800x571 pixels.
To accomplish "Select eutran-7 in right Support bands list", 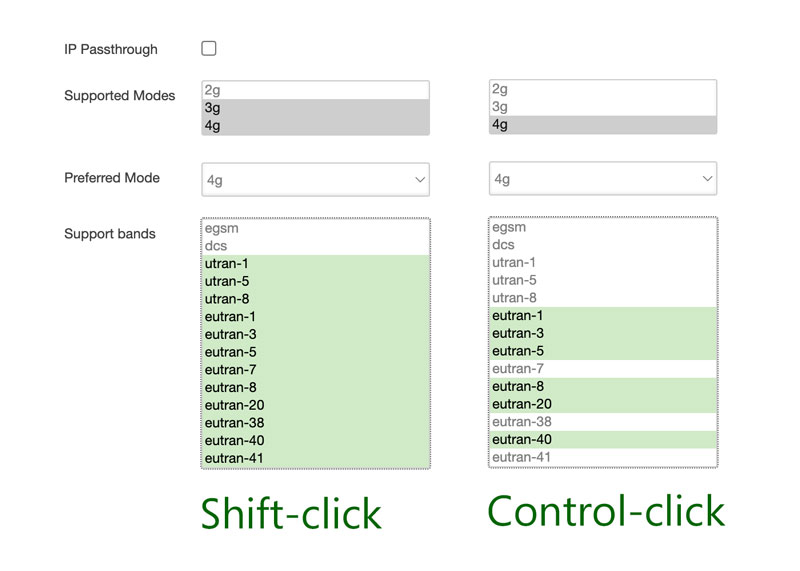I will point(603,369).
